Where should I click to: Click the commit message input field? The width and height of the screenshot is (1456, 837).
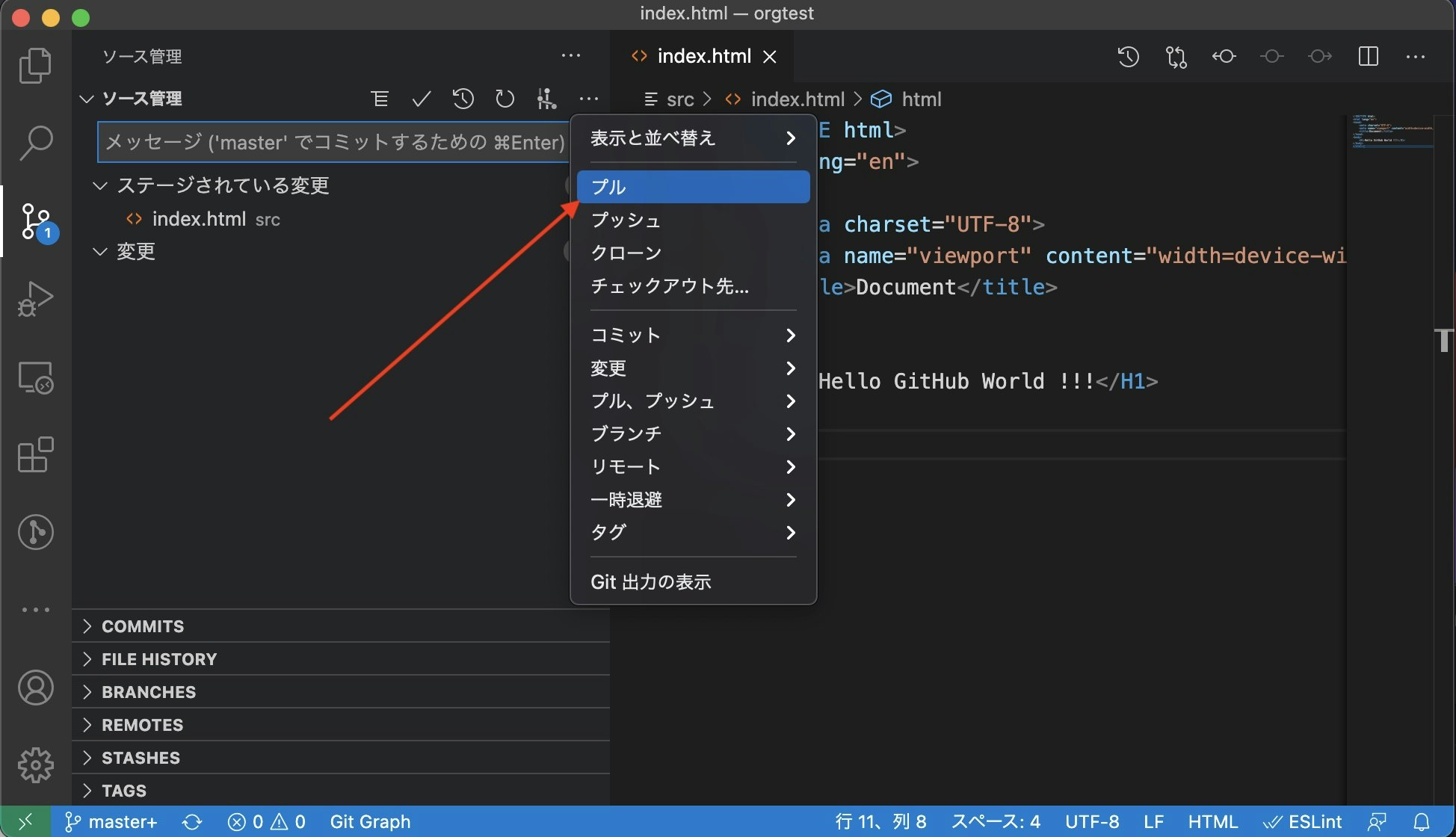click(x=333, y=142)
